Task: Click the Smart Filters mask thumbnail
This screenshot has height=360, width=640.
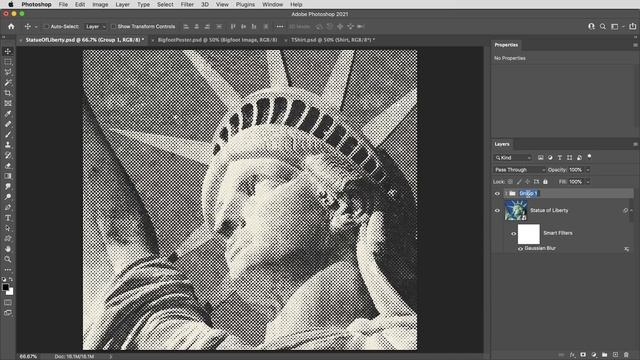Action: tap(529, 234)
